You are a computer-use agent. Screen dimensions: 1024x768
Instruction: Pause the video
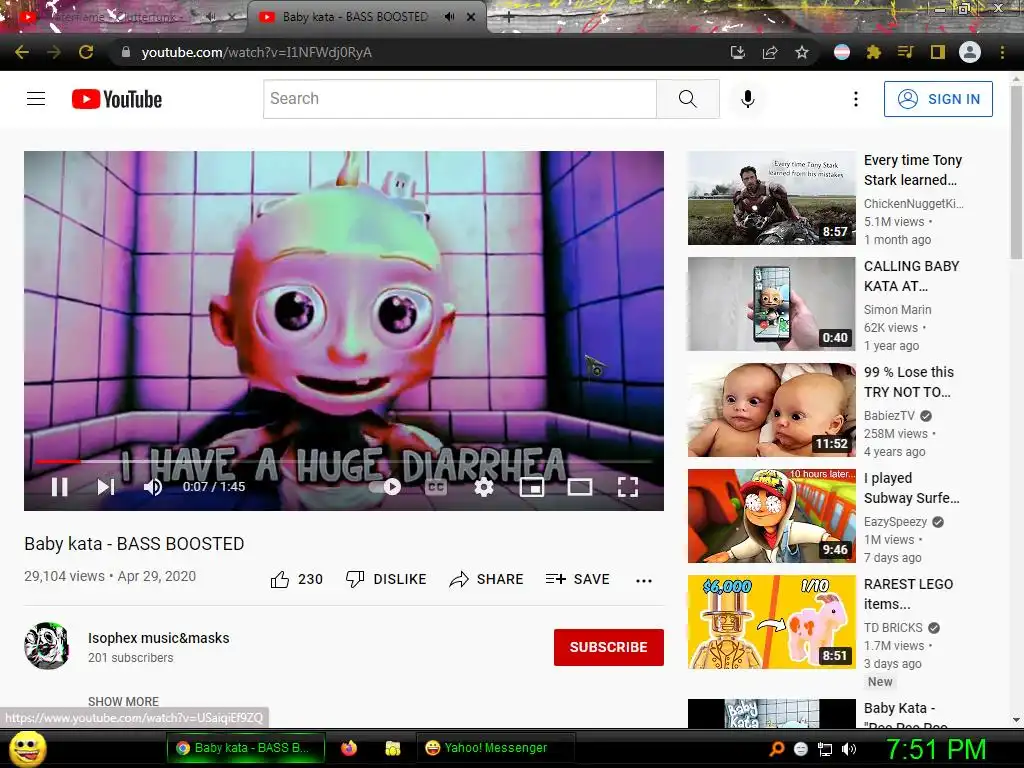click(x=59, y=487)
